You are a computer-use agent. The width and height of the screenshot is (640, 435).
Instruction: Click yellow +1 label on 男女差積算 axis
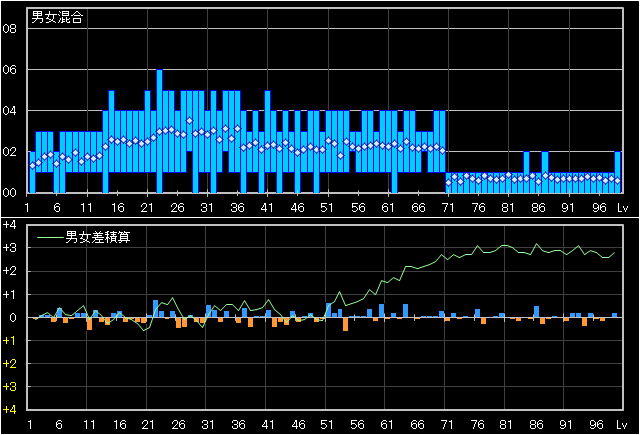click(x=9, y=340)
